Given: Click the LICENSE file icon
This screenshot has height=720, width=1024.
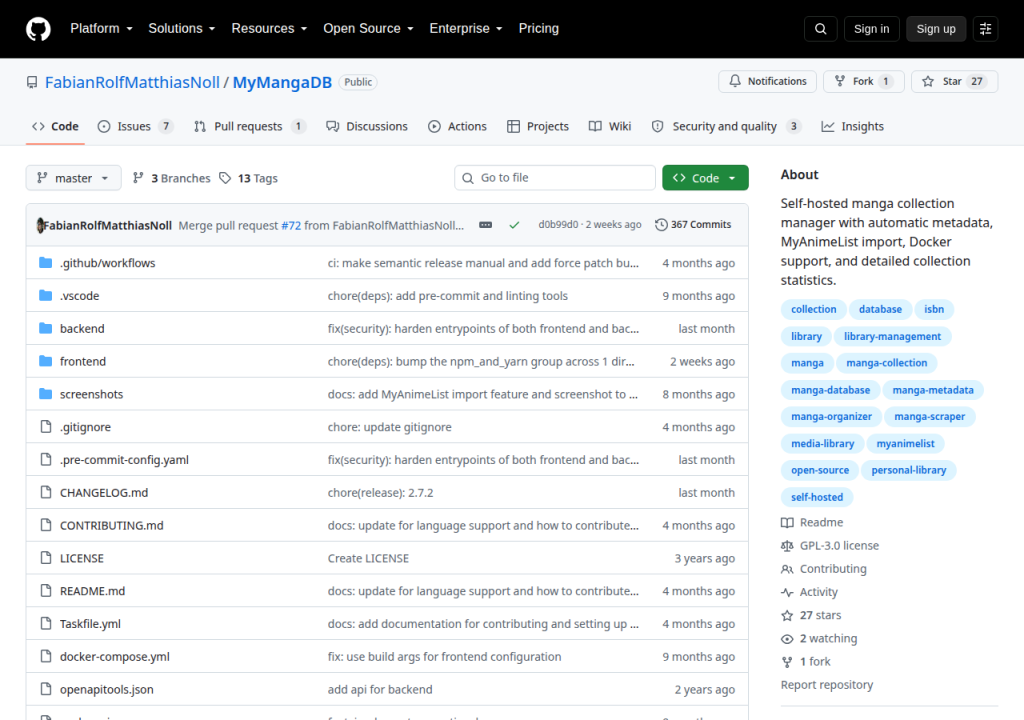Looking at the screenshot, I should (x=46, y=558).
